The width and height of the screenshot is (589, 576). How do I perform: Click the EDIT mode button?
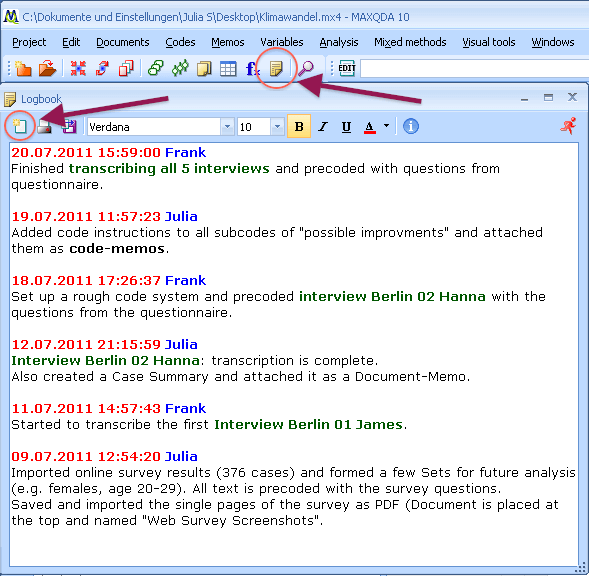coord(347,68)
